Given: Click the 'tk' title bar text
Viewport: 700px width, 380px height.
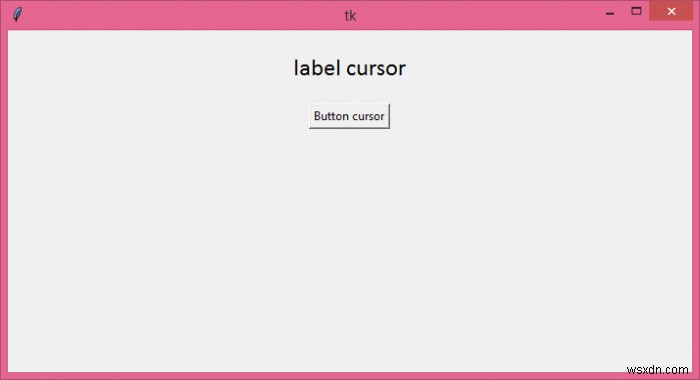Looking at the screenshot, I should [x=350, y=16].
